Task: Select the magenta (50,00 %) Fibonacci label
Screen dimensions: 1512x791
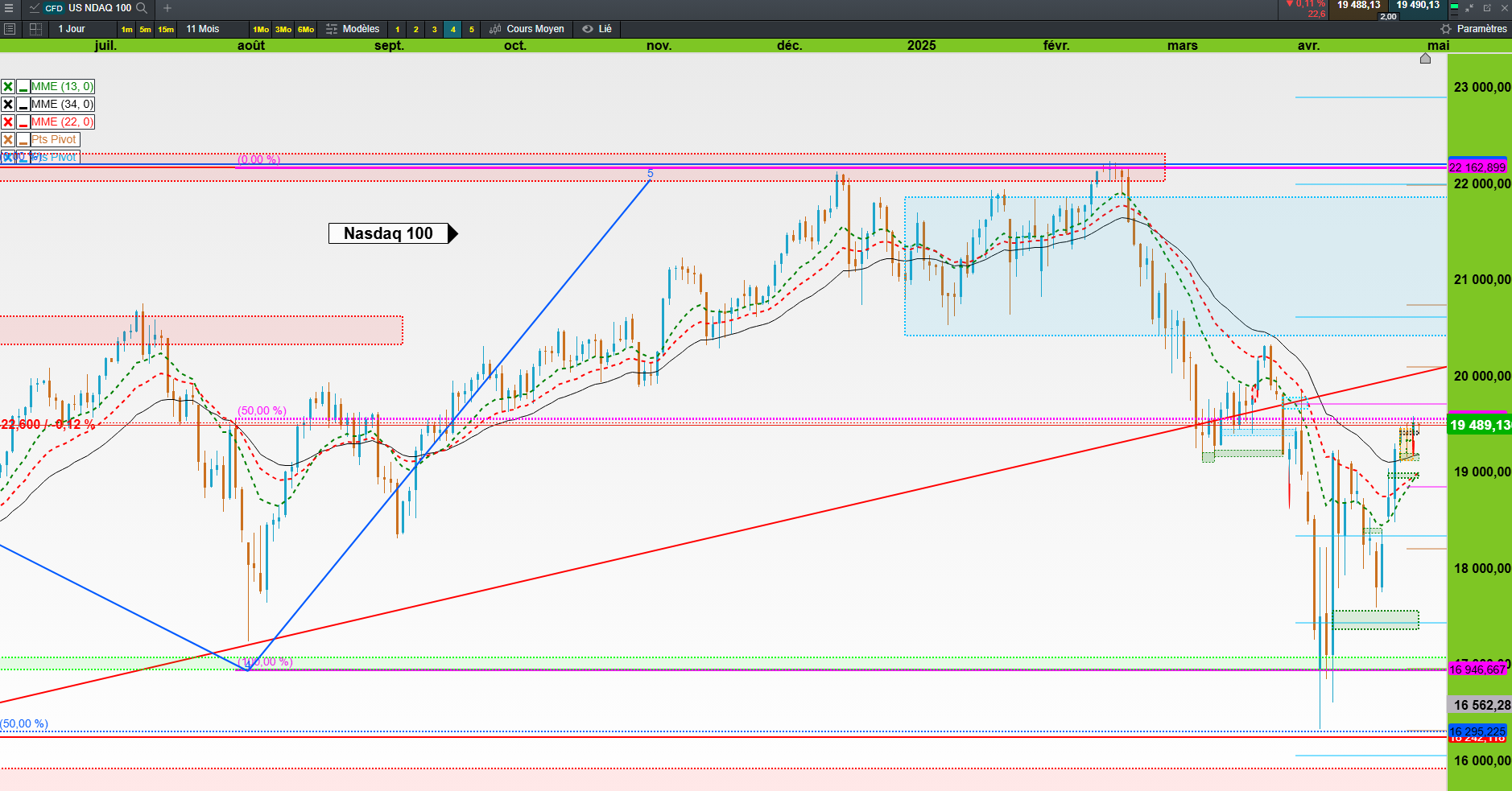Action: pyautogui.click(x=262, y=411)
